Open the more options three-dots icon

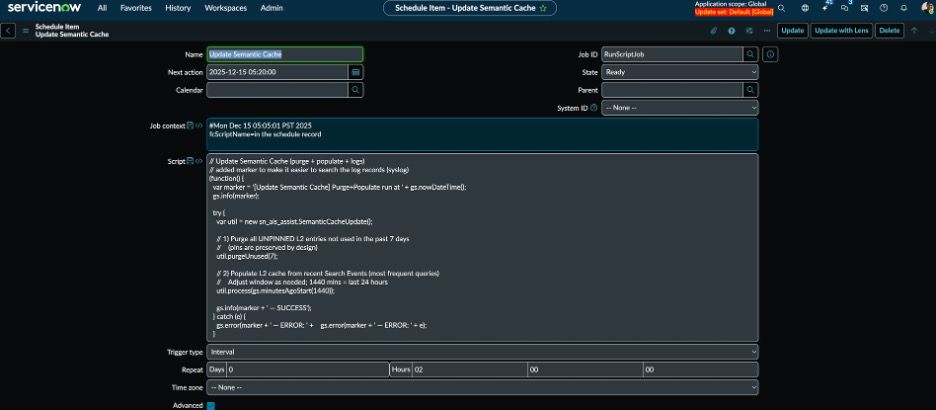(x=766, y=30)
